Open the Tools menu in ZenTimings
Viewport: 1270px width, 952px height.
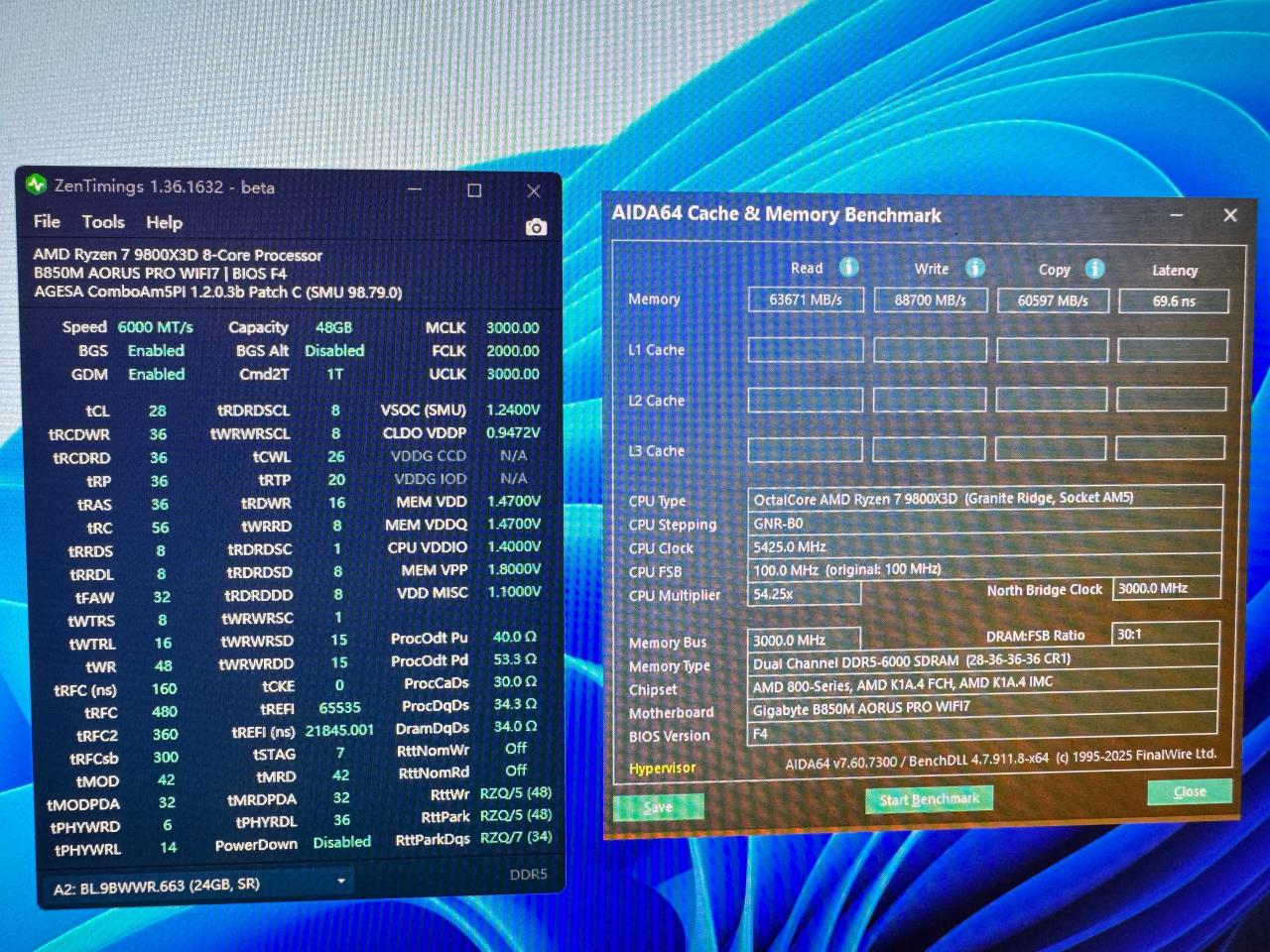[x=103, y=222]
